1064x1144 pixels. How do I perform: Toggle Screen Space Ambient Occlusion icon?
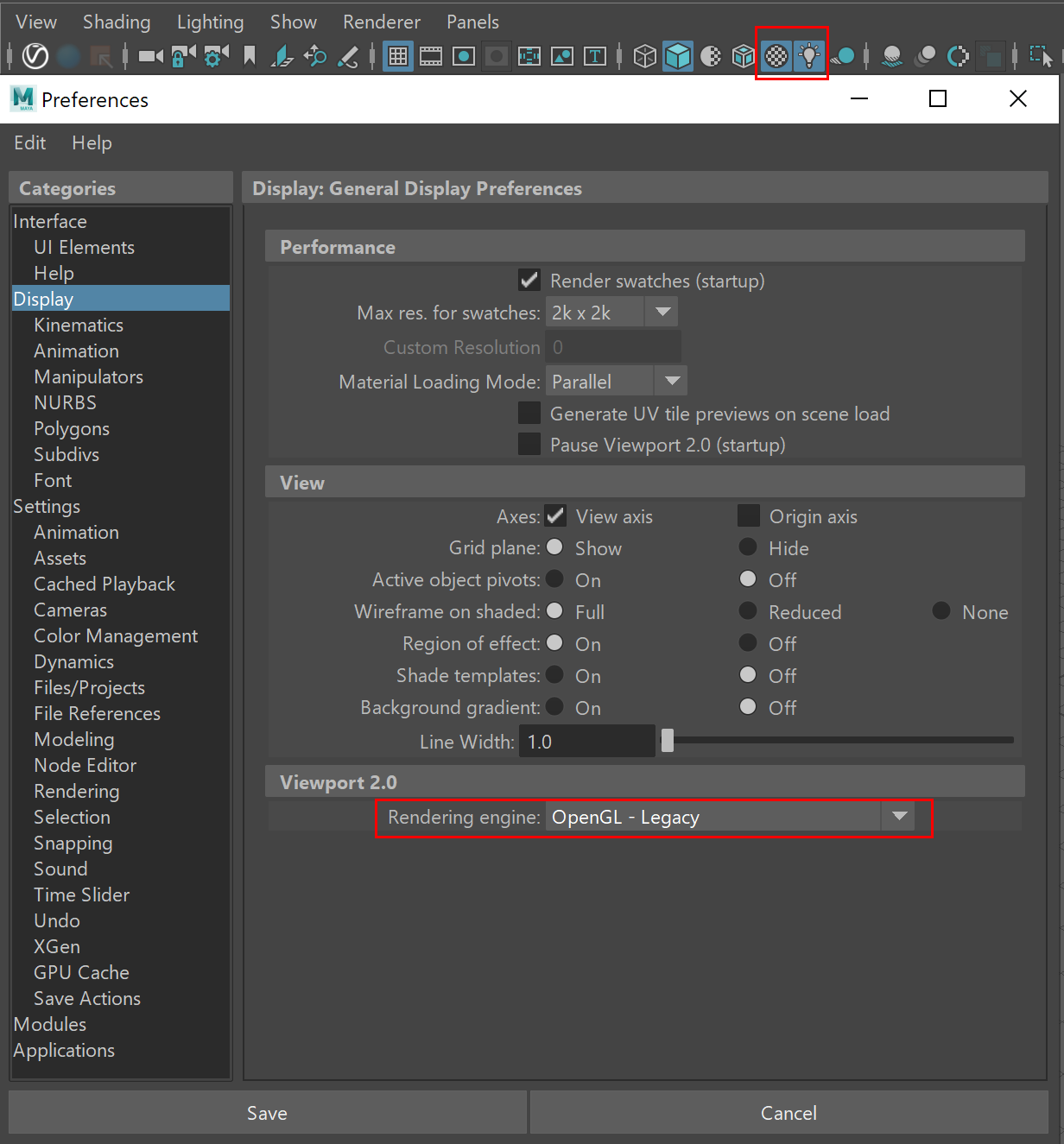892,56
